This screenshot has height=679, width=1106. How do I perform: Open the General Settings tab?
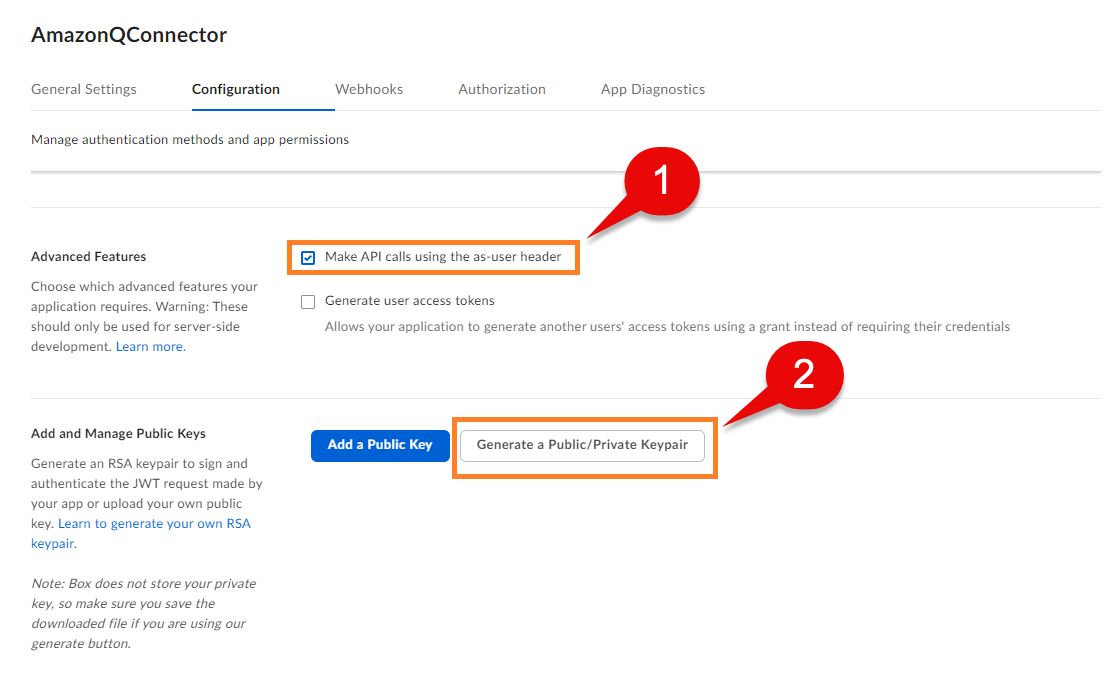pyautogui.click(x=84, y=90)
